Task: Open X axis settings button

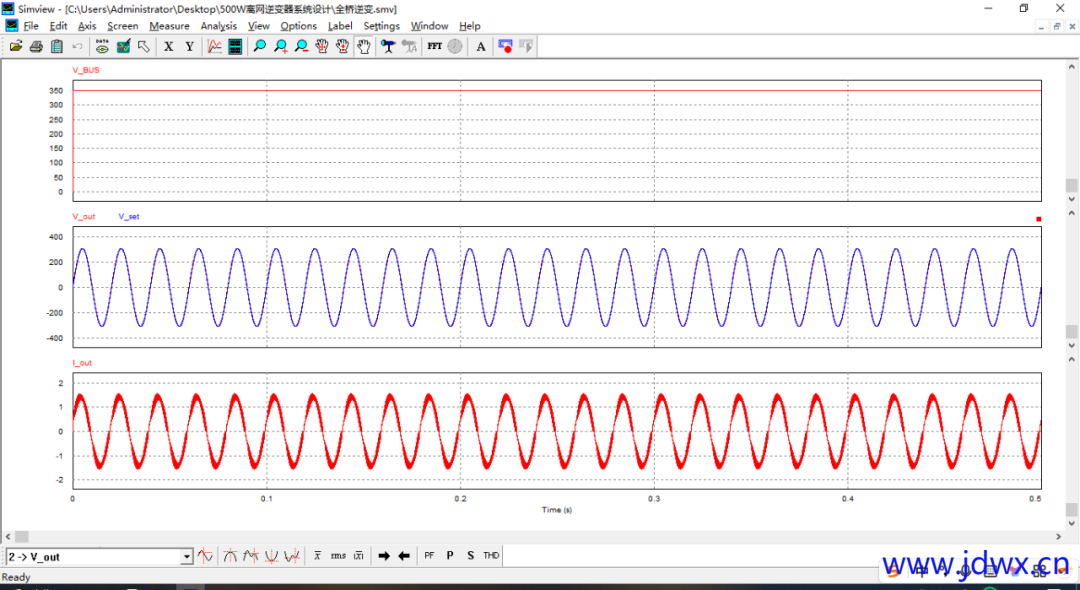Action: (169, 47)
